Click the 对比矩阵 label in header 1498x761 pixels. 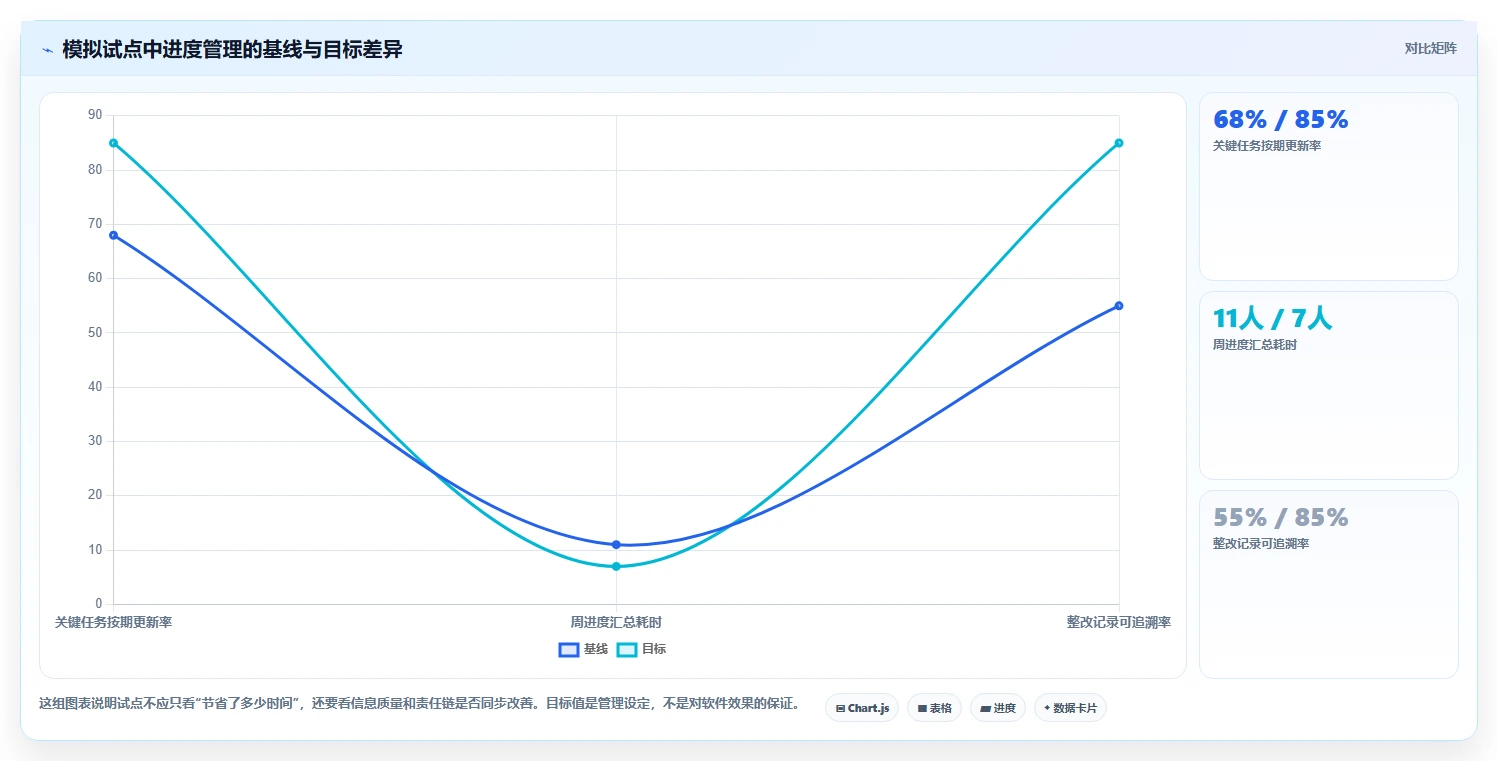[1431, 48]
